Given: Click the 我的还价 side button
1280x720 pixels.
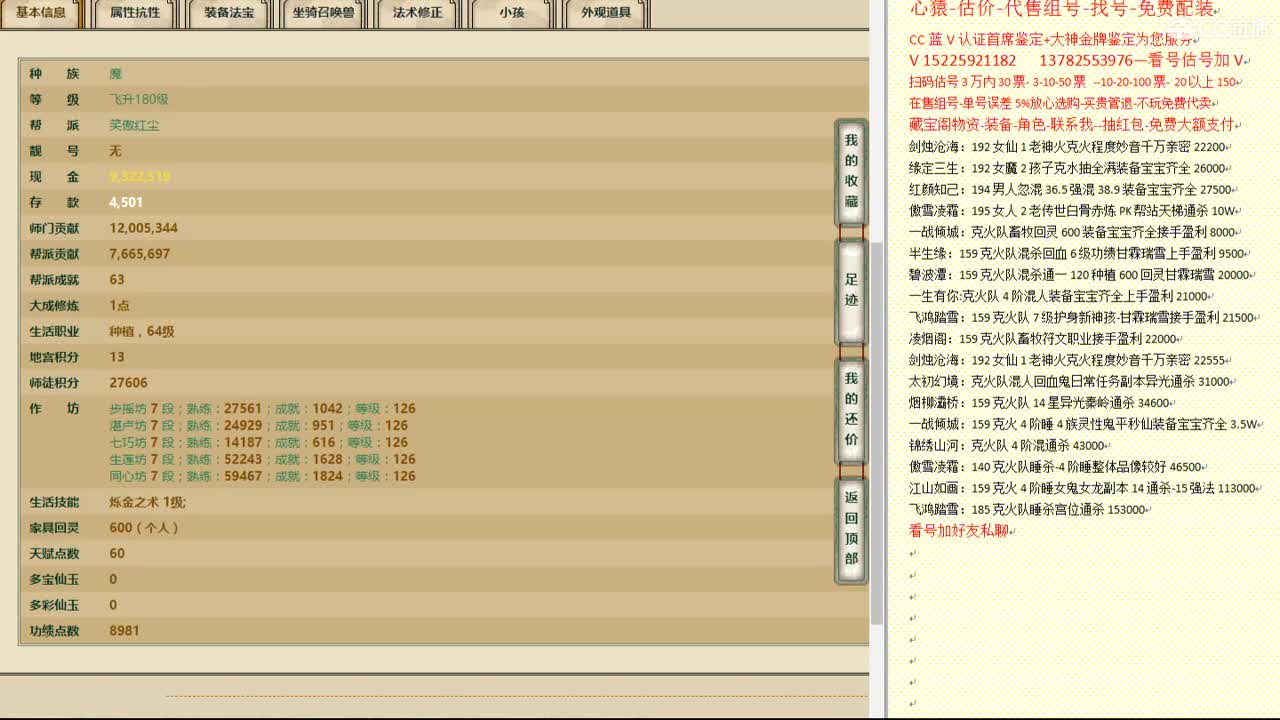Looking at the screenshot, I should click(851, 409).
